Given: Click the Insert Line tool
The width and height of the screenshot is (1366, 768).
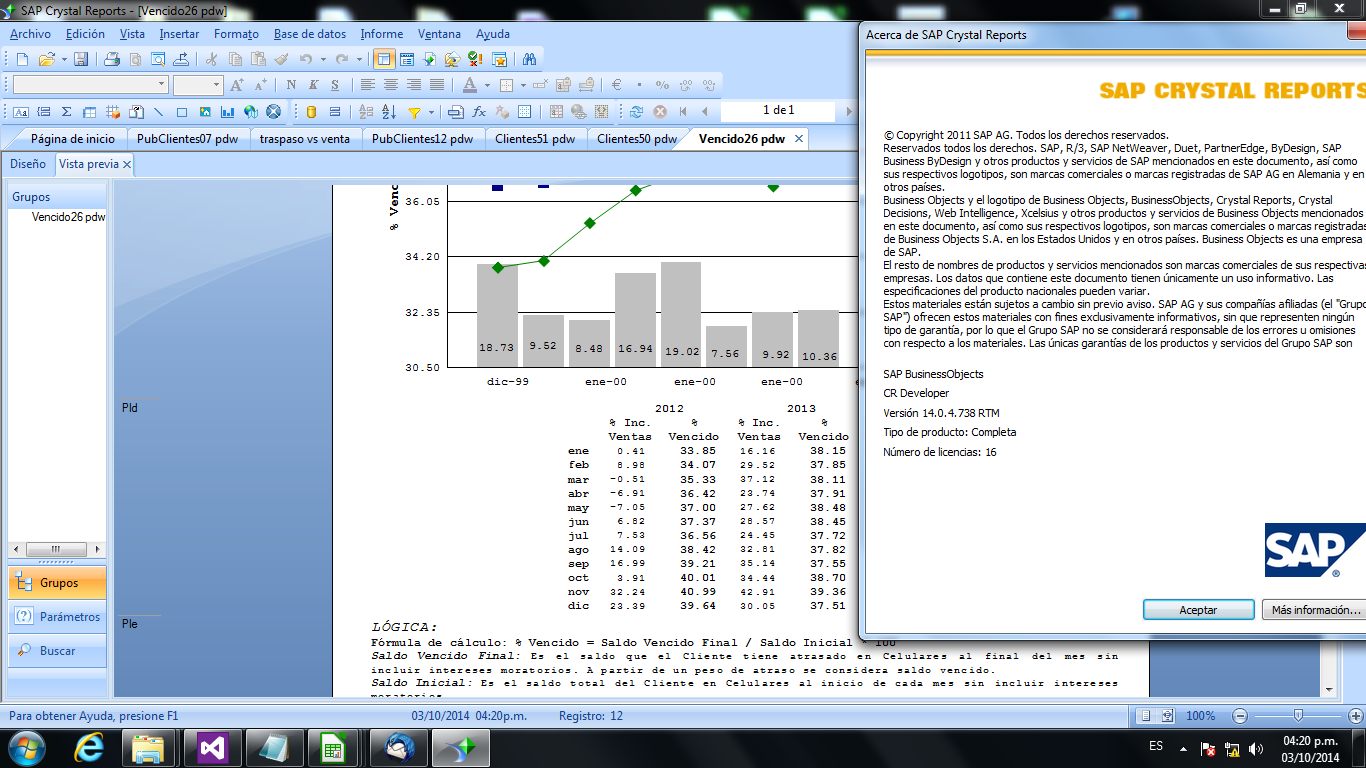Looking at the screenshot, I should (158, 112).
